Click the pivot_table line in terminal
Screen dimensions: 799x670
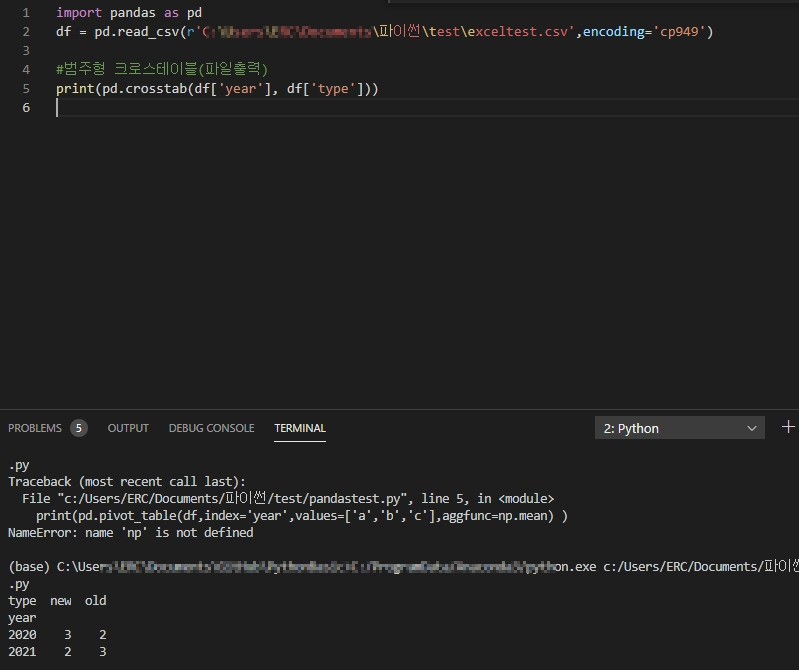click(302, 516)
